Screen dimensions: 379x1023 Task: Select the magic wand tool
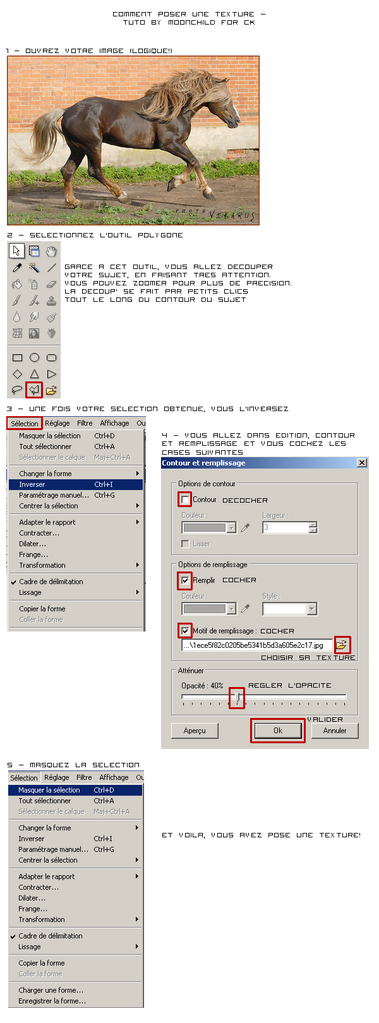coord(35,267)
